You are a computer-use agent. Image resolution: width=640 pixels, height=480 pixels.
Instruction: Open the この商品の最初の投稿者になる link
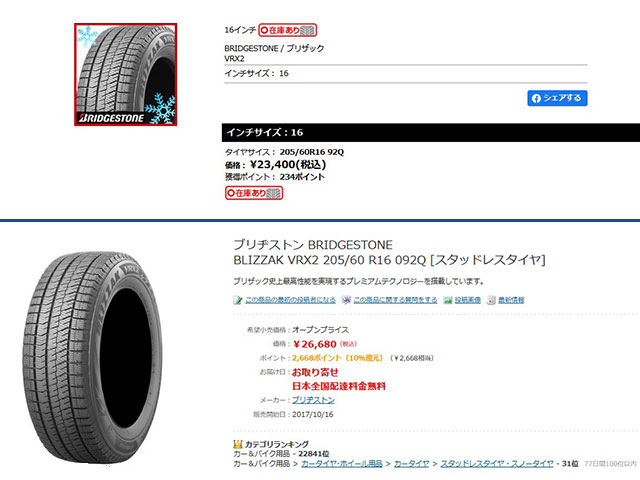(290, 300)
